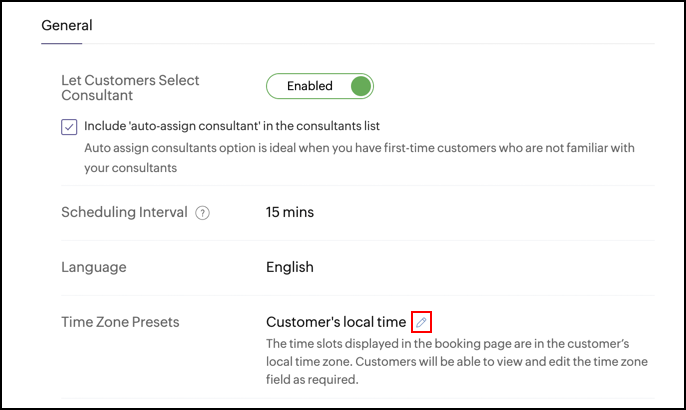Click the 'Include auto-assign consultant' checkbox label text
This screenshot has width=686, height=410.
click(232, 126)
